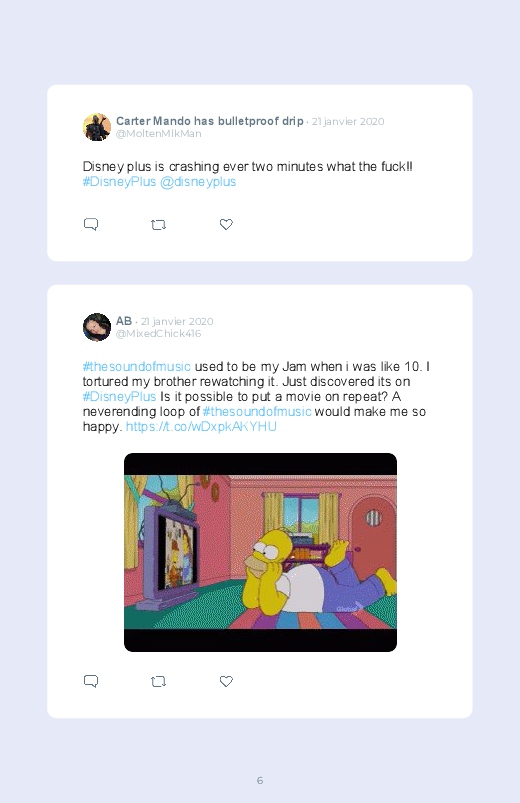
Task: Click the Homer Simpson GIF image
Action: pos(260,552)
